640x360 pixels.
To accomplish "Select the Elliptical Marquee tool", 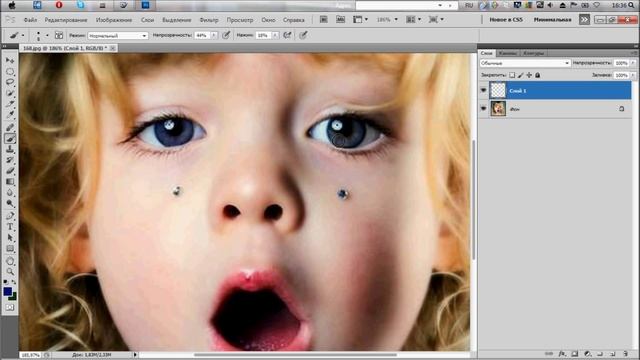I will pyautogui.click(x=10, y=72).
